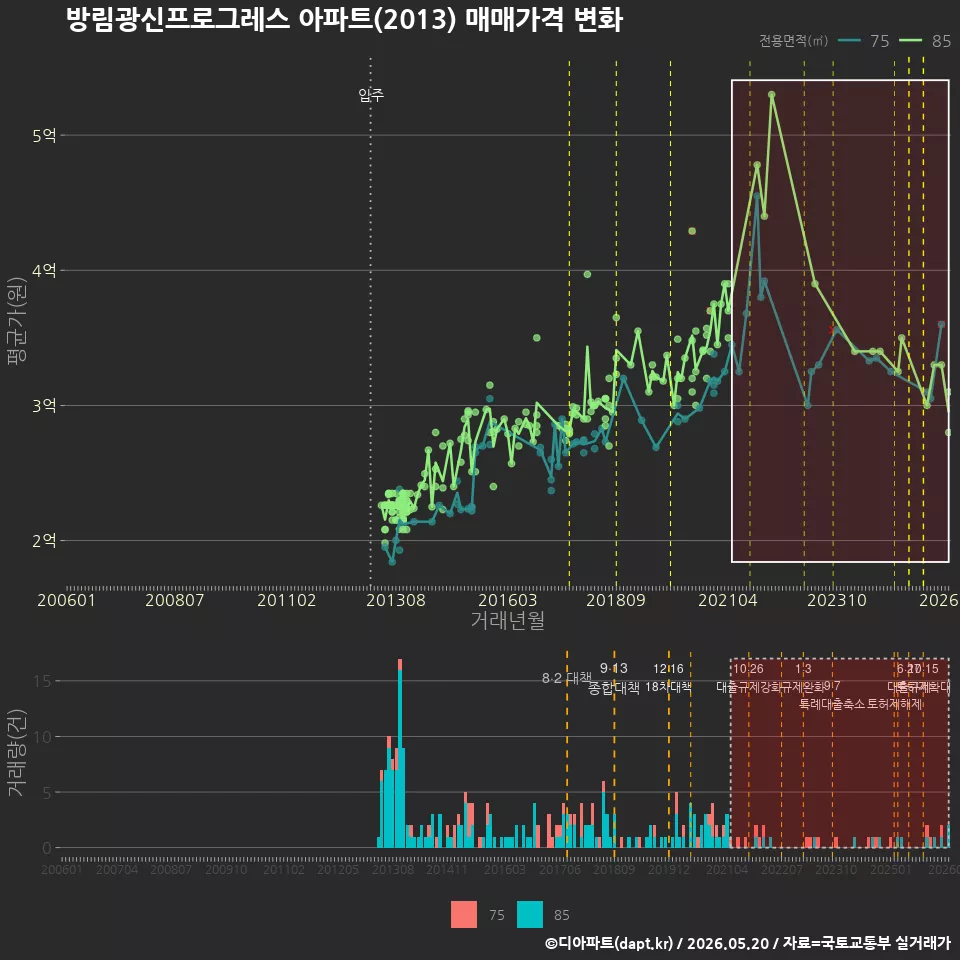Click the 202207 label on volume chart axis

pos(782,869)
